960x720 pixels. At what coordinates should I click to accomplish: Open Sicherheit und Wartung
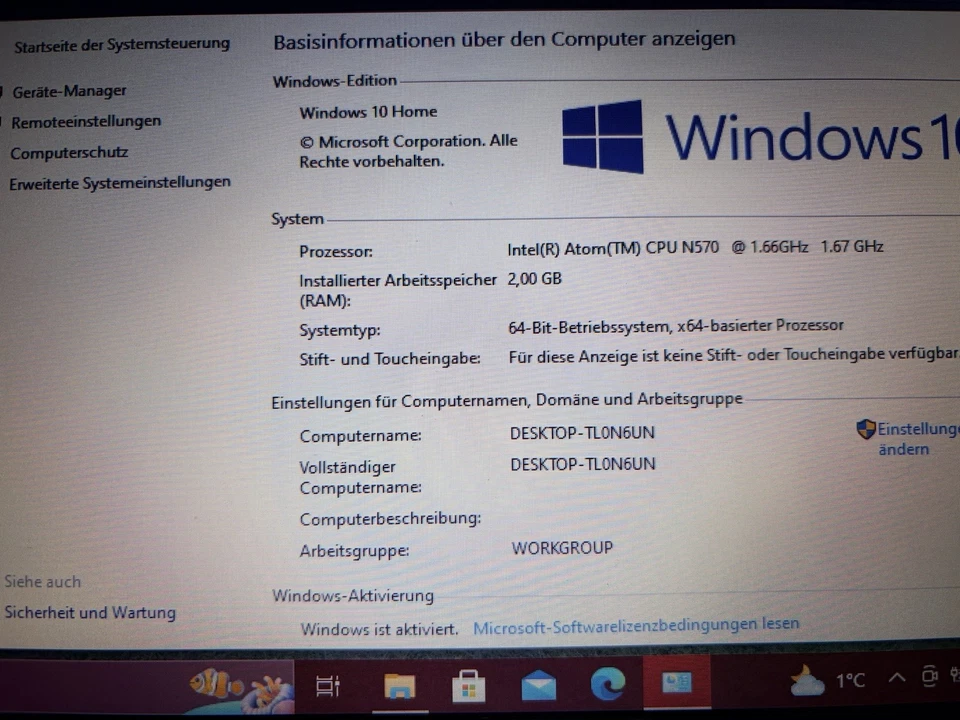point(90,612)
